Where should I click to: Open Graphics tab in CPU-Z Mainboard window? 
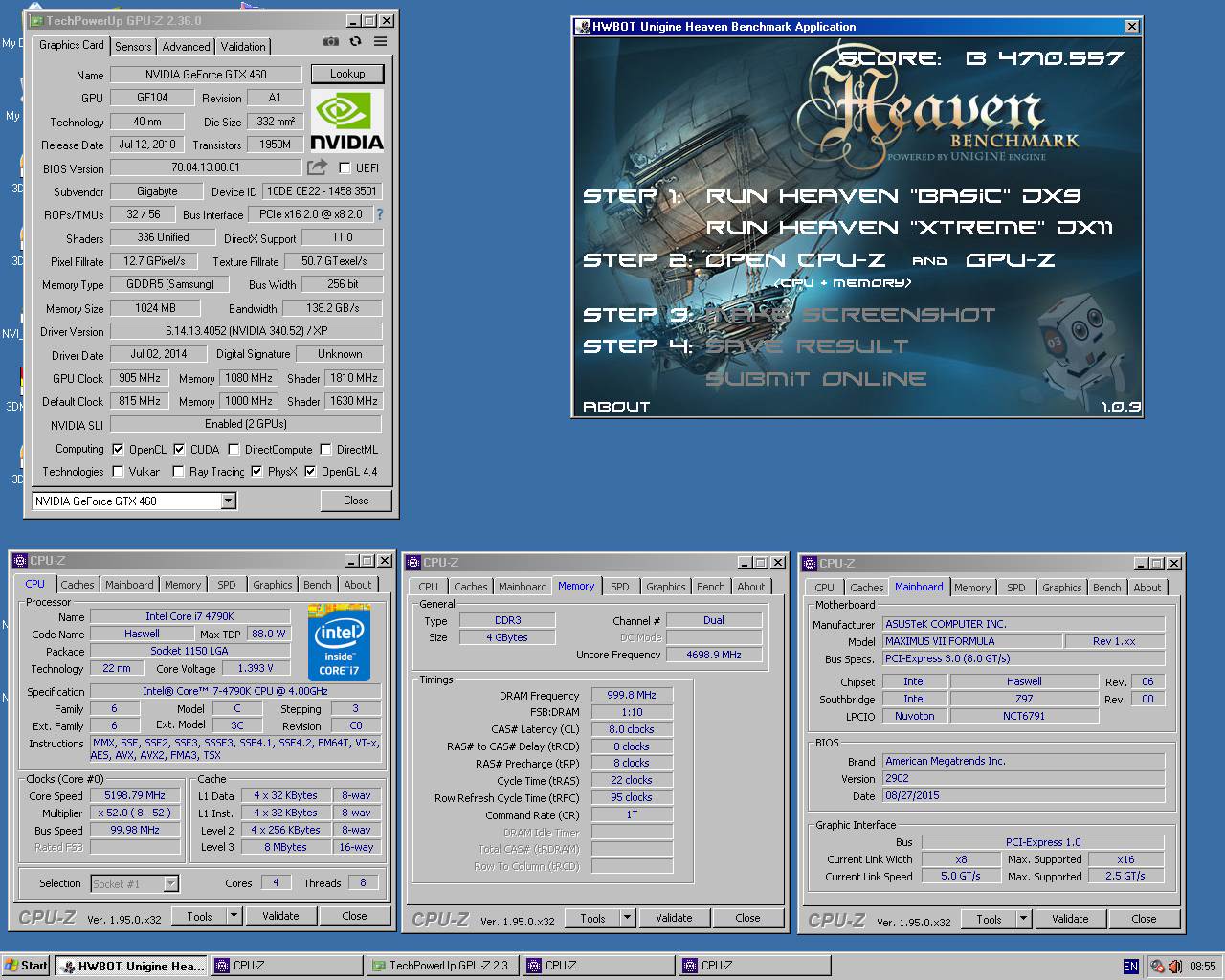coord(1061,588)
